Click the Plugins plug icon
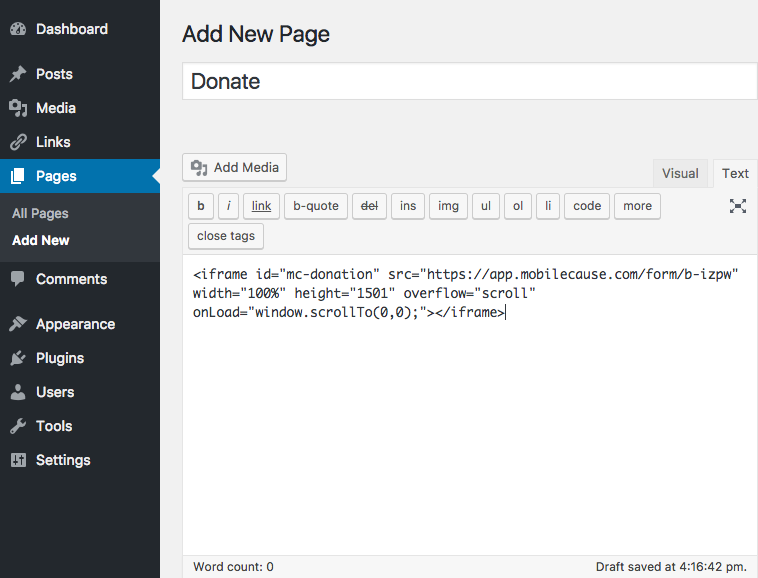 18,358
